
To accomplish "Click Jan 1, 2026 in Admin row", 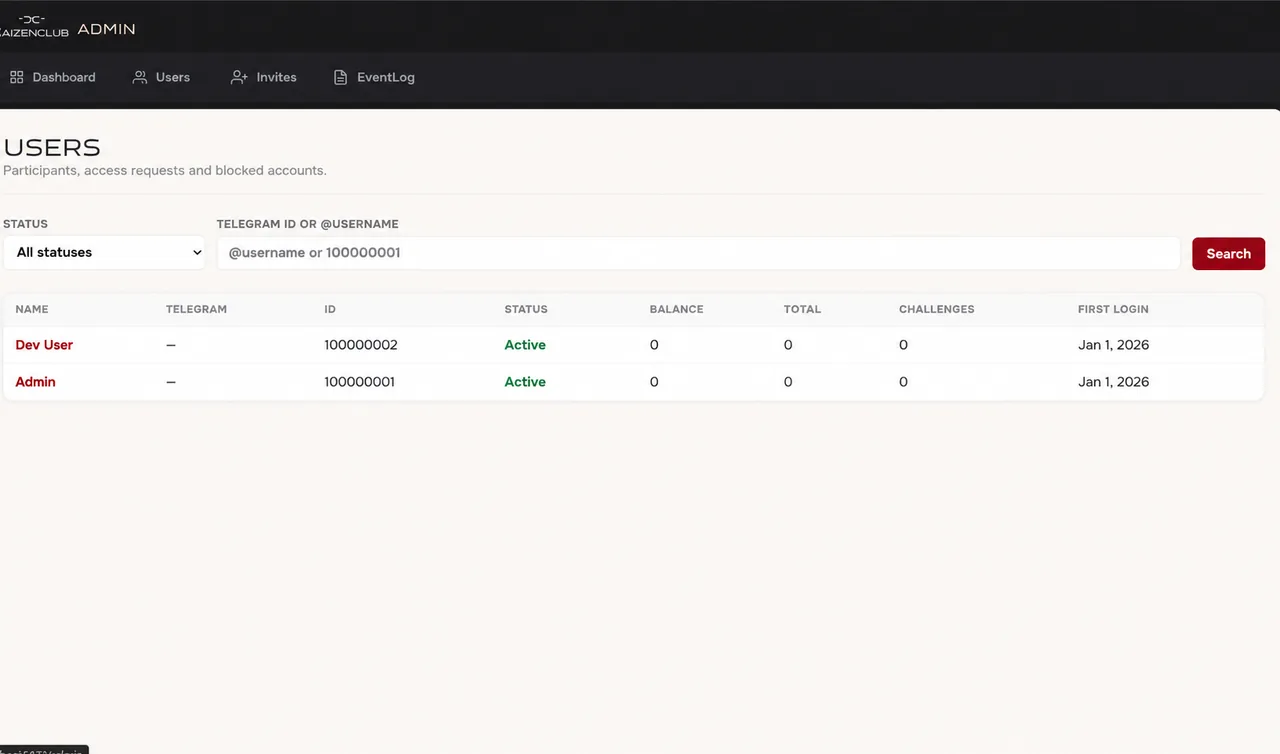I will (1113, 382).
